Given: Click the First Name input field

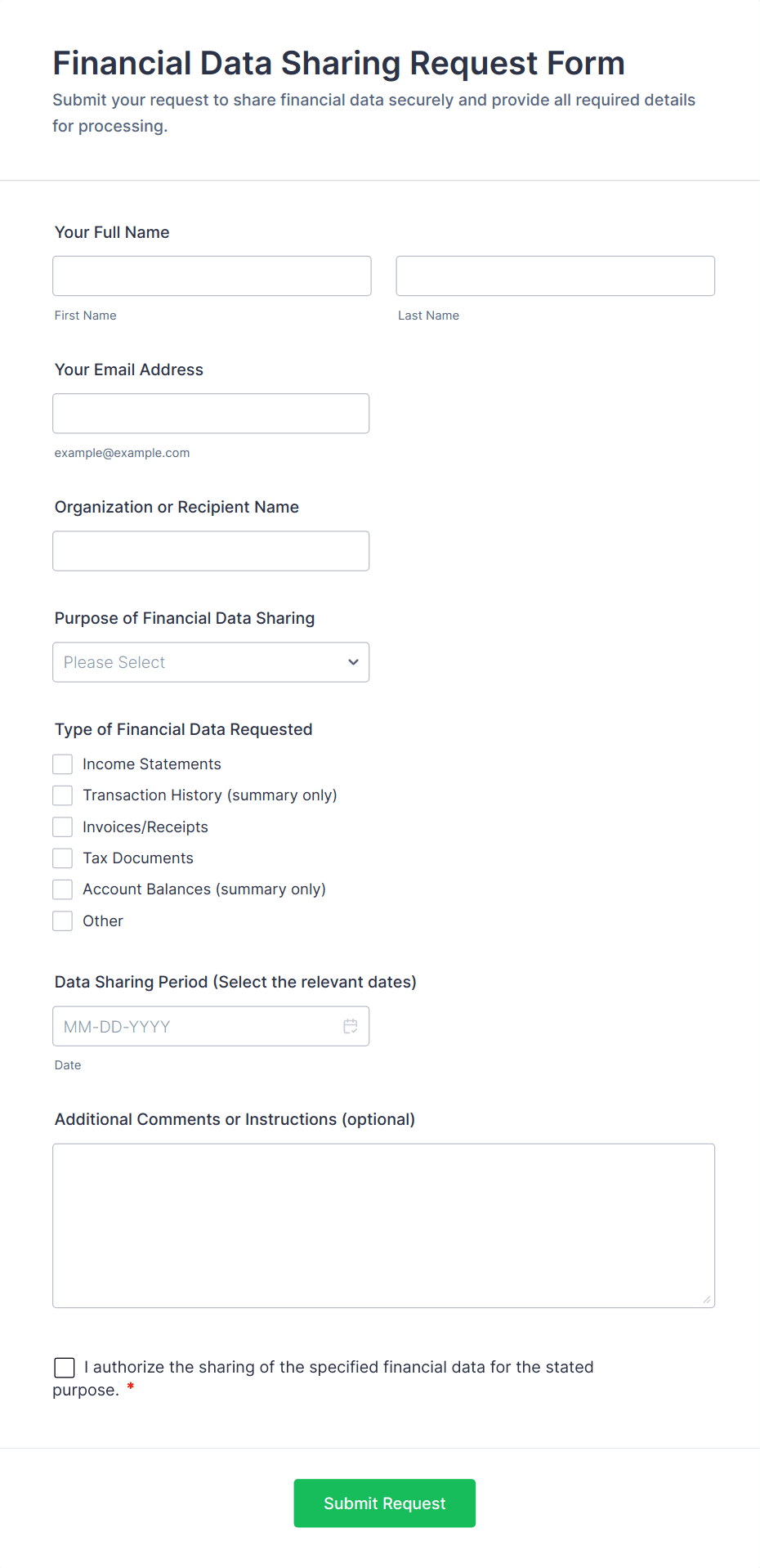Looking at the screenshot, I should point(211,276).
